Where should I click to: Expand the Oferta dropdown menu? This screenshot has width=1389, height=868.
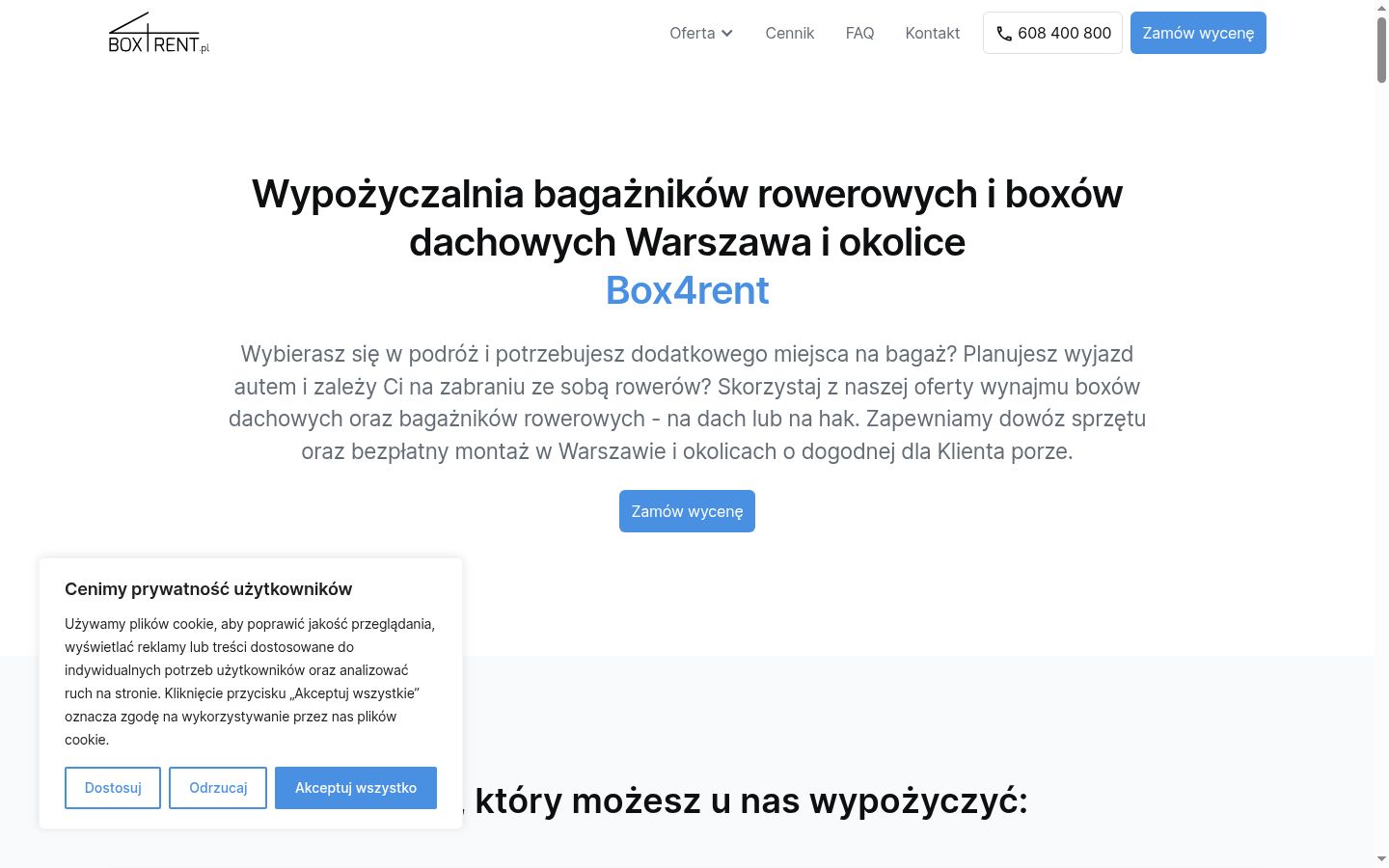(x=701, y=33)
